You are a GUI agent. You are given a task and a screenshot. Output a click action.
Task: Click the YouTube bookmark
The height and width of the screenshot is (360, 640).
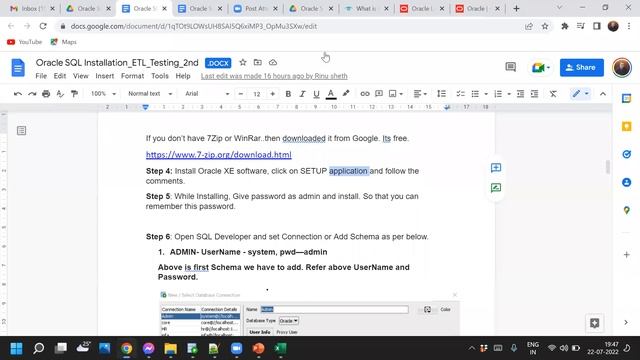24,42
